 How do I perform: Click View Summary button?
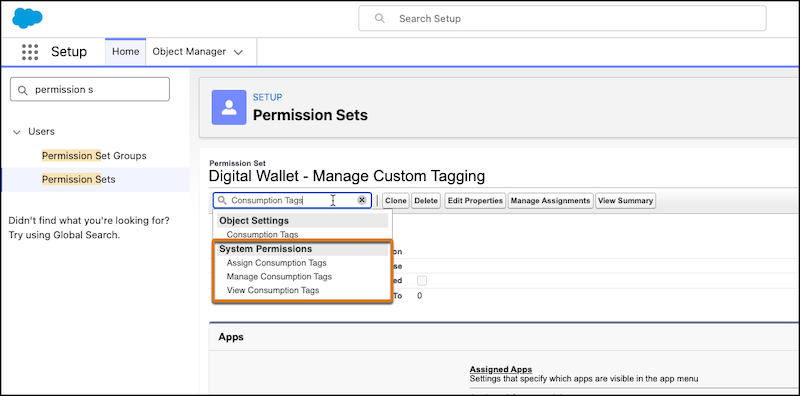coord(626,201)
